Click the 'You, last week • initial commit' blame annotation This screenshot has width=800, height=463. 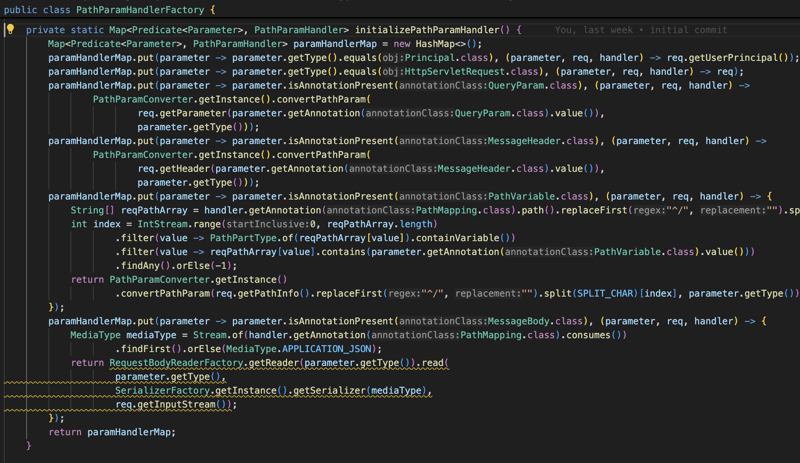tap(641, 30)
